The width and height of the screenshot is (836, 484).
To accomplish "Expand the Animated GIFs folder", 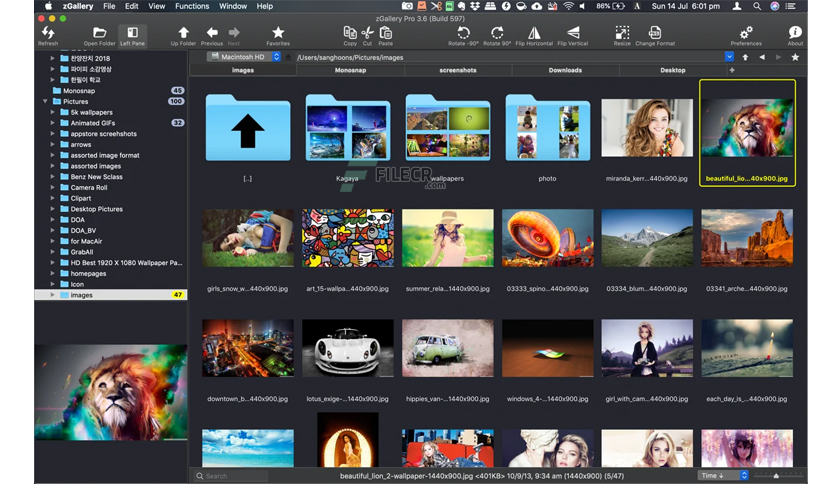I will [x=52, y=123].
